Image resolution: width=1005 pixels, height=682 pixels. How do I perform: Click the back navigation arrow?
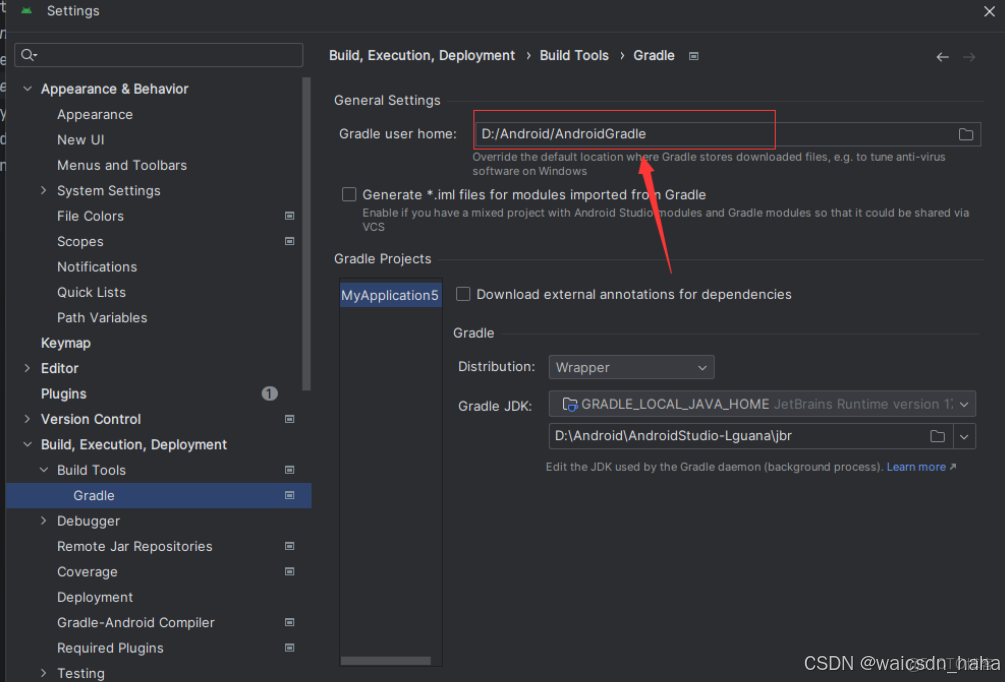(x=941, y=57)
